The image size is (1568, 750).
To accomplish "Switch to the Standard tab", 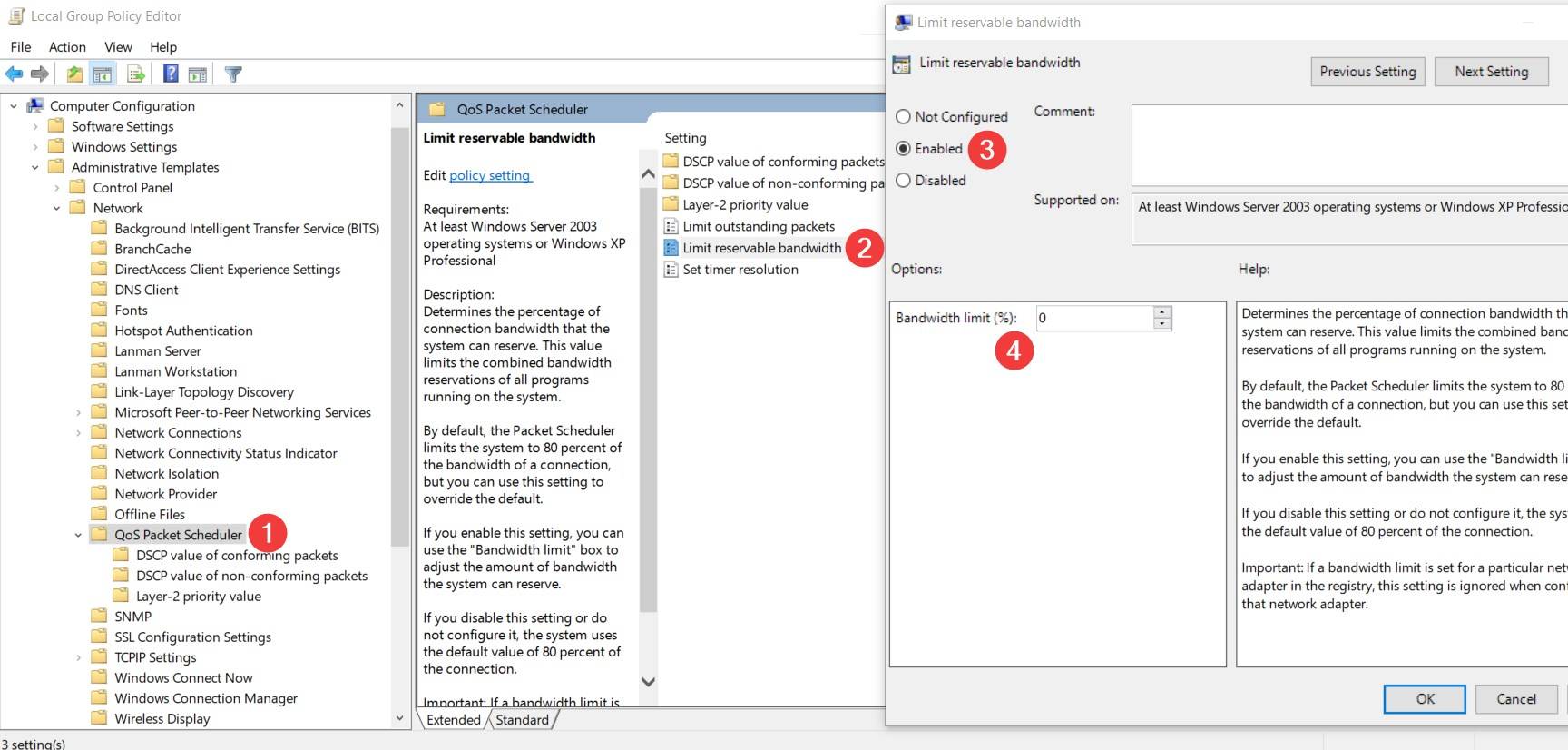I will tap(522, 720).
